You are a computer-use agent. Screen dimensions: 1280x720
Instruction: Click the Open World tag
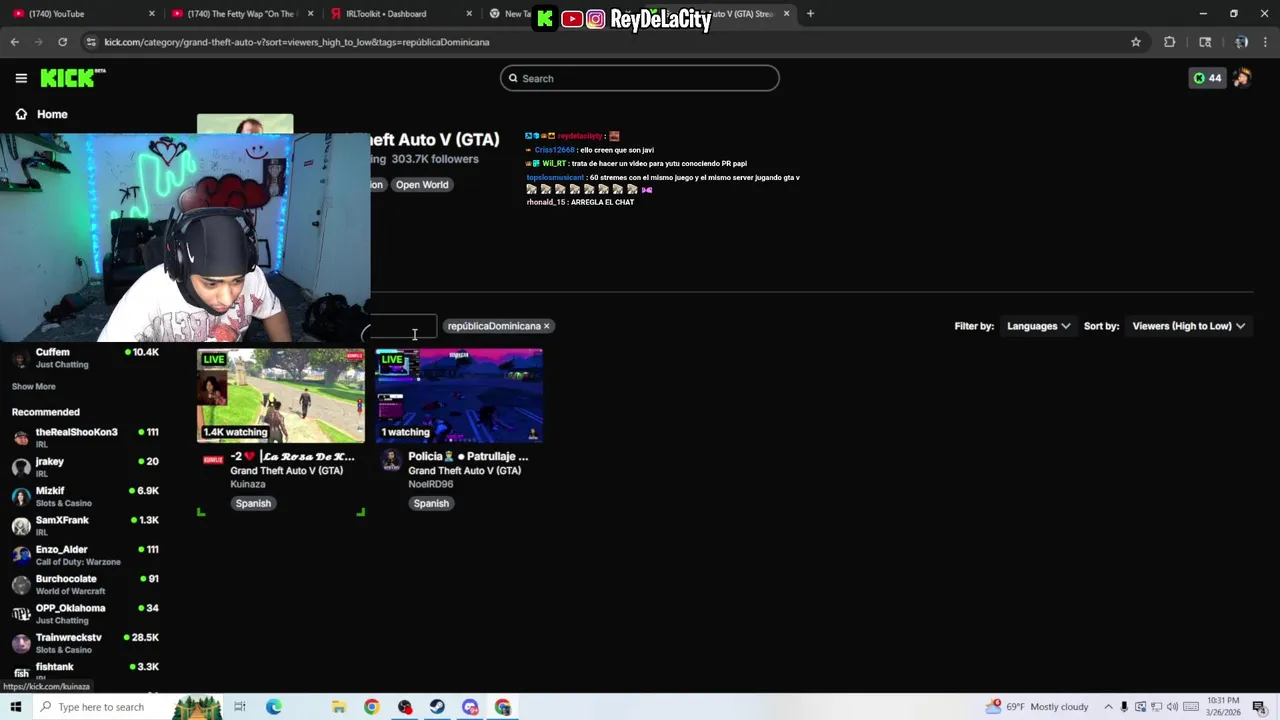point(422,185)
